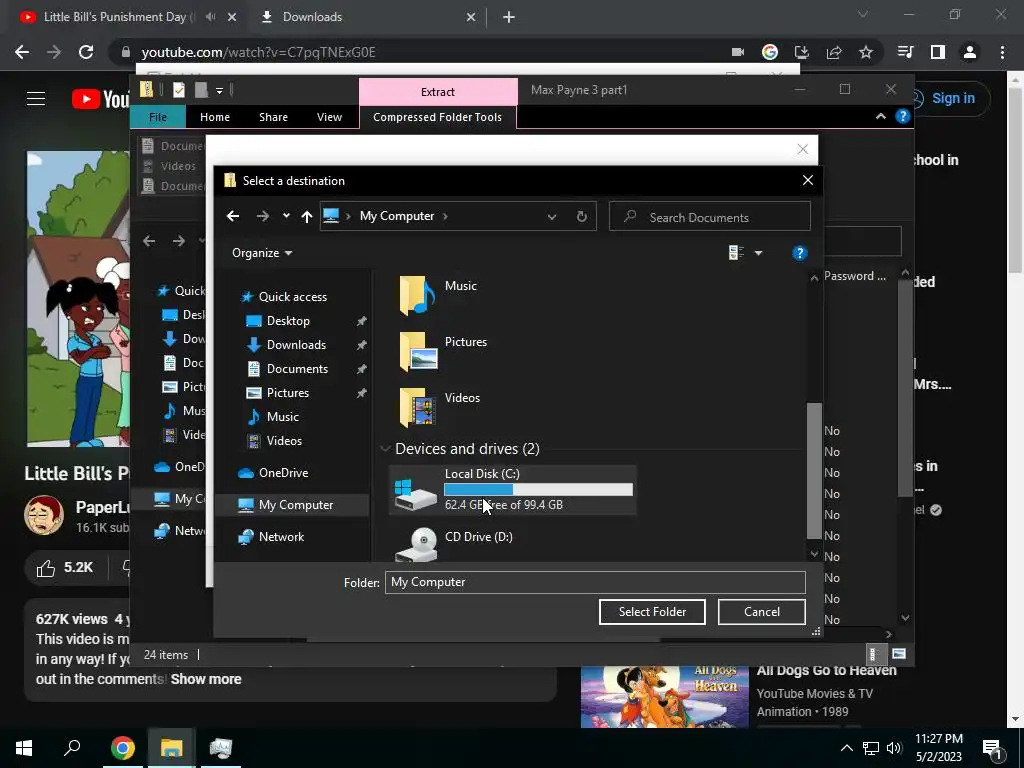Click forward arrow in destination dialog

coord(263,216)
